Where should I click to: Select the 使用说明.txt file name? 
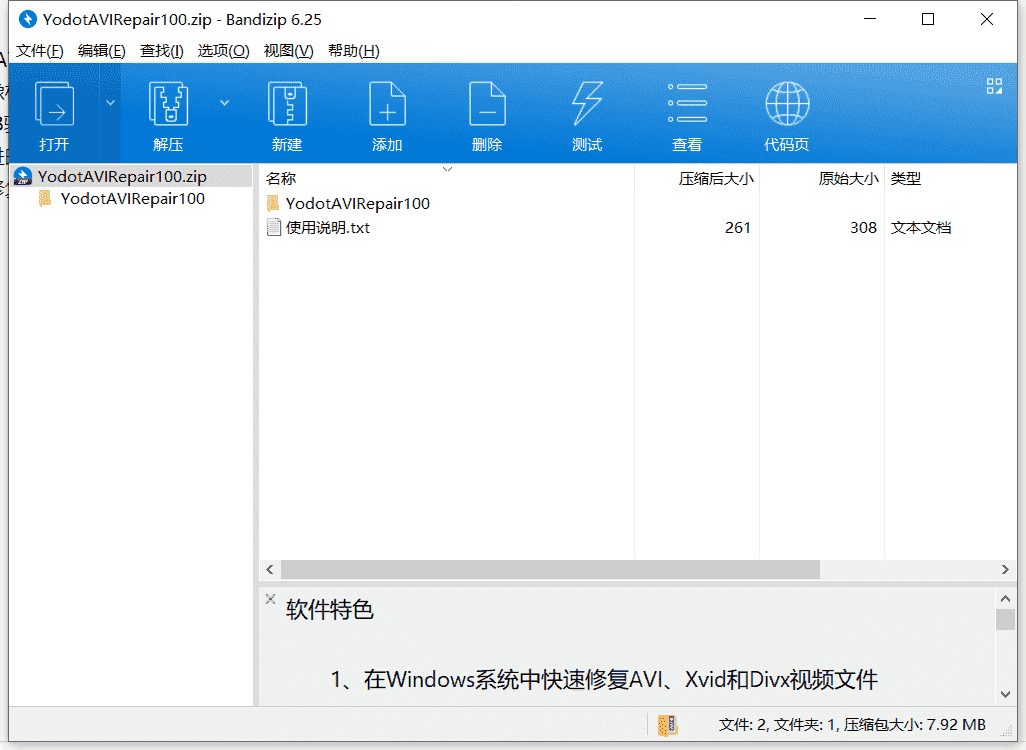click(x=327, y=228)
